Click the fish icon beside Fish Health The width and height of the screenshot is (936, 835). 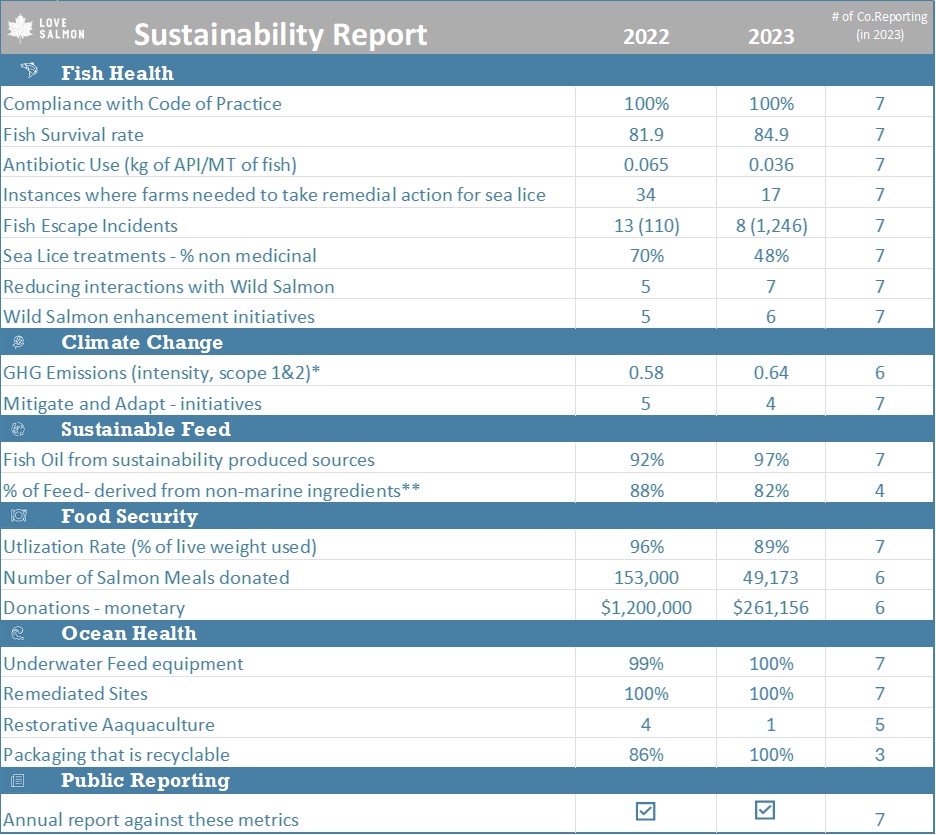29,72
